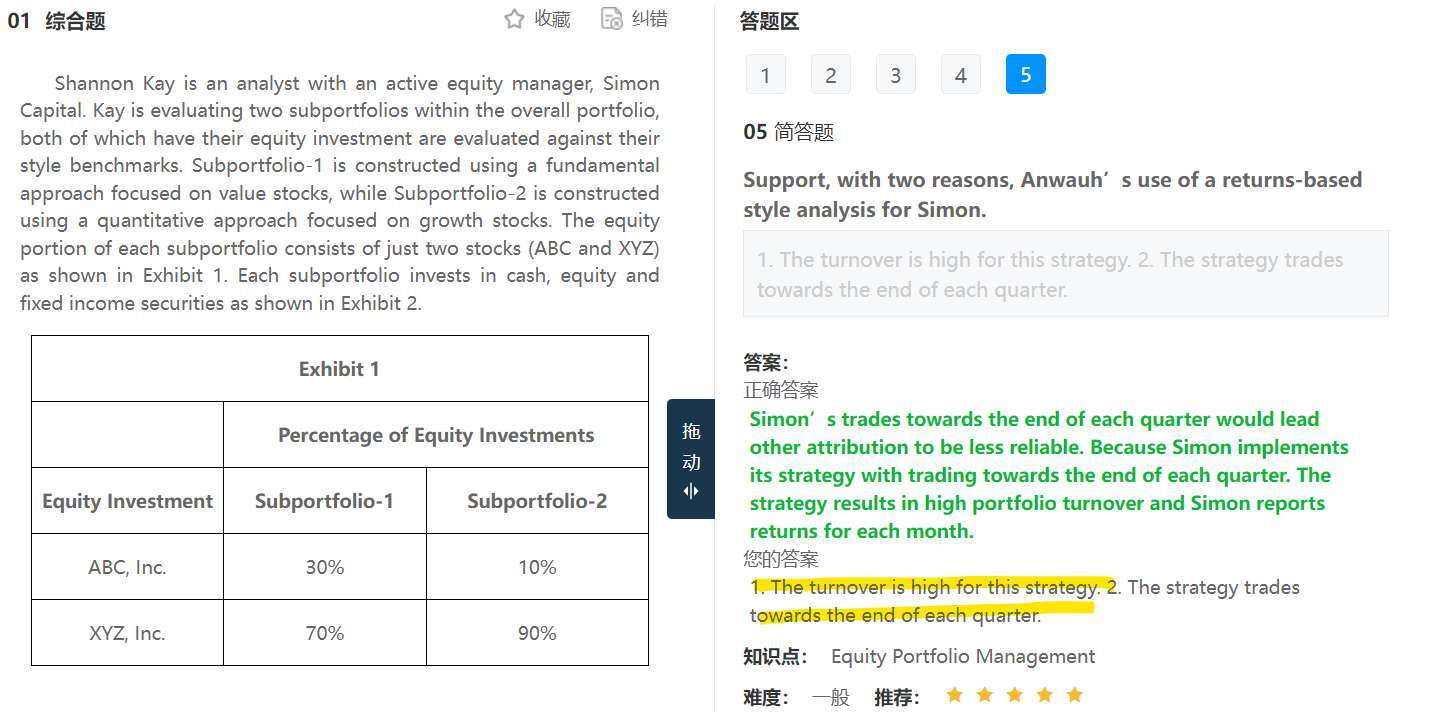Select the highlighted question 5 button
Viewport: 1432px width, 712px height.
click(x=1026, y=75)
